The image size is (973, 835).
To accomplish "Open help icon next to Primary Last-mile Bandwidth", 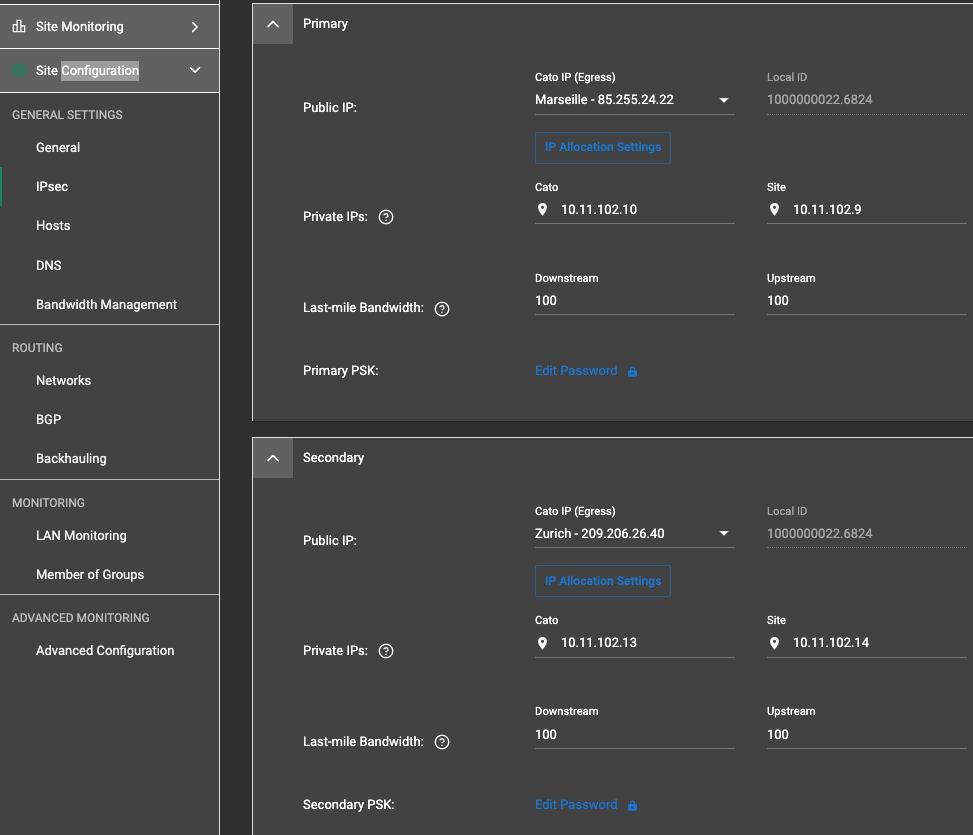I will click(x=442, y=308).
